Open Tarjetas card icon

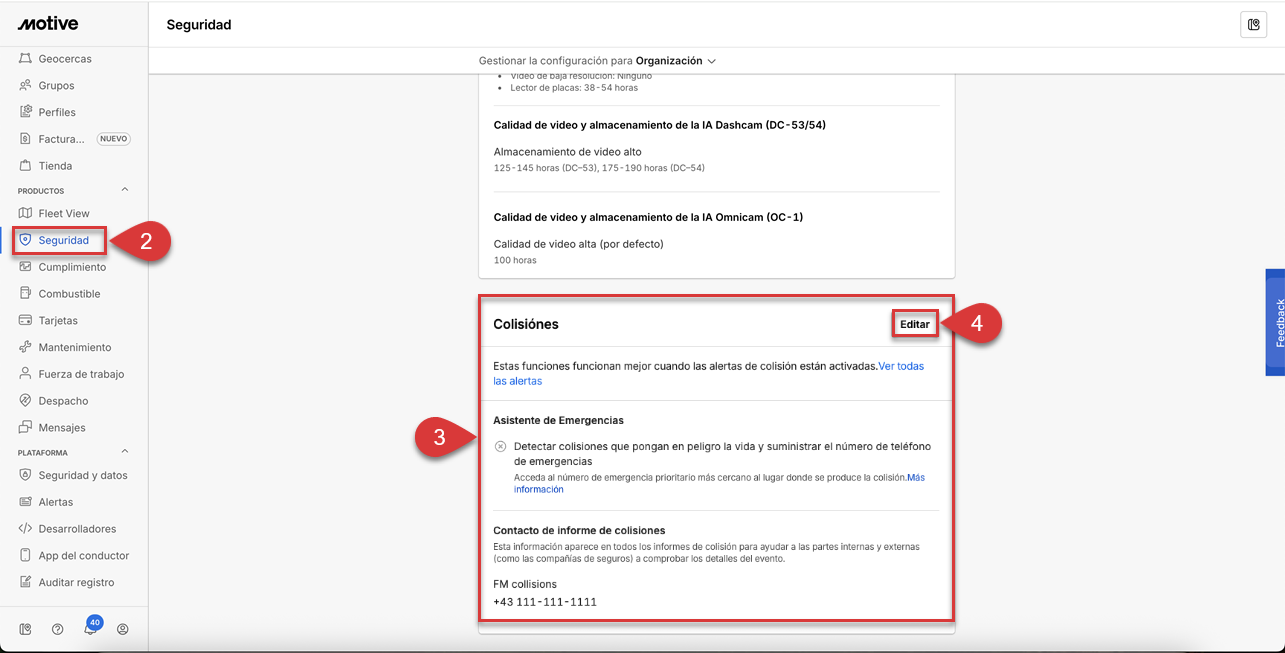click(x=26, y=321)
